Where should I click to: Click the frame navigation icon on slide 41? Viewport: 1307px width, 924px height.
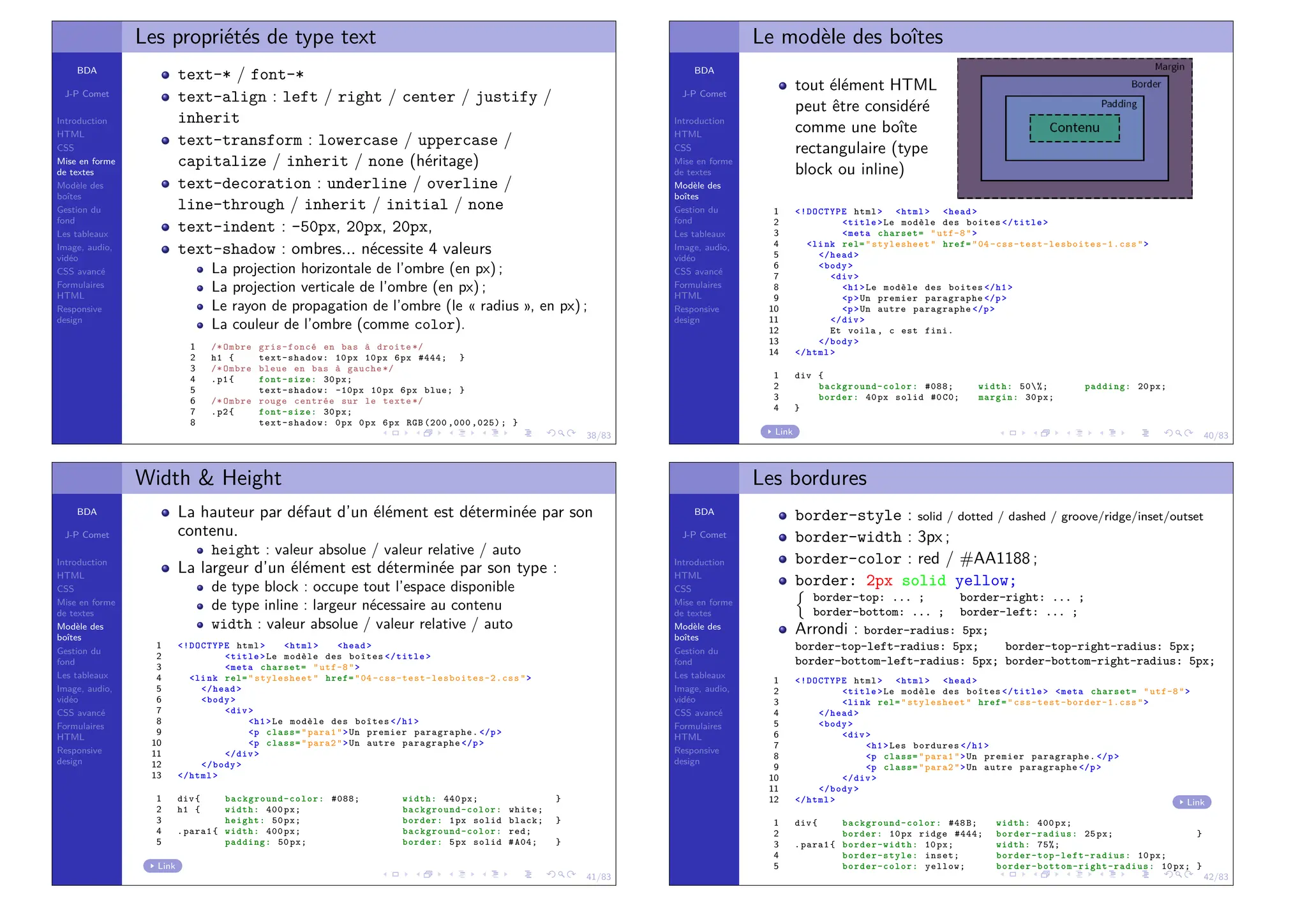(428, 874)
